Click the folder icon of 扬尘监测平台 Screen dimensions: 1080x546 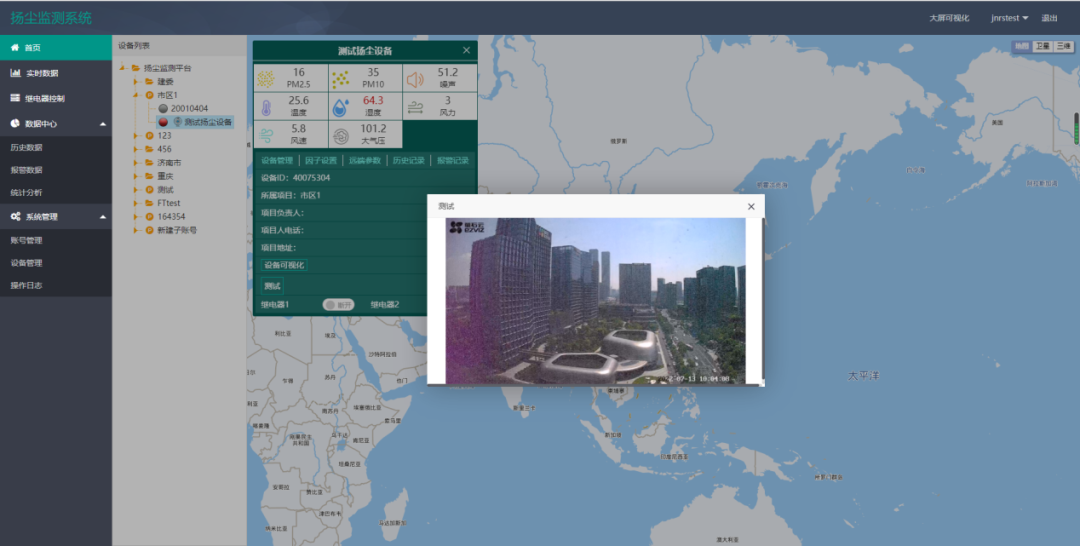[136, 68]
